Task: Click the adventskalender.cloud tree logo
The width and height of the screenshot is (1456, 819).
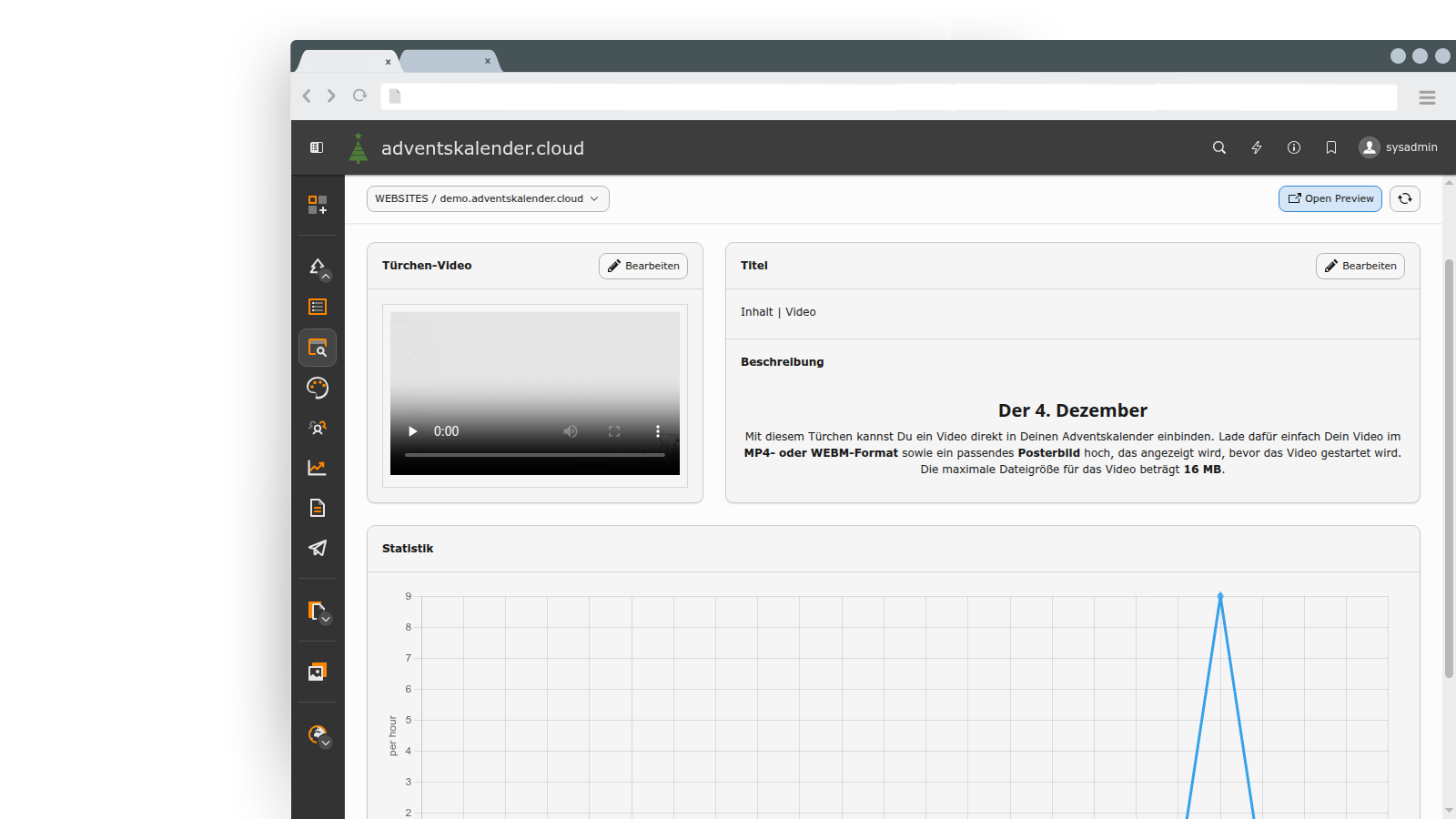Action: 359,148
